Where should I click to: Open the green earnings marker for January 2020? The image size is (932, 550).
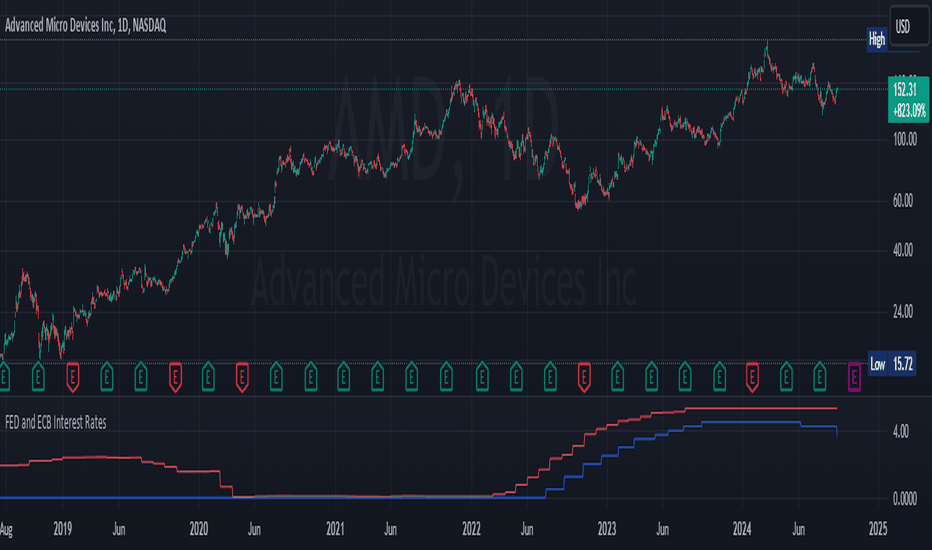tap(208, 376)
